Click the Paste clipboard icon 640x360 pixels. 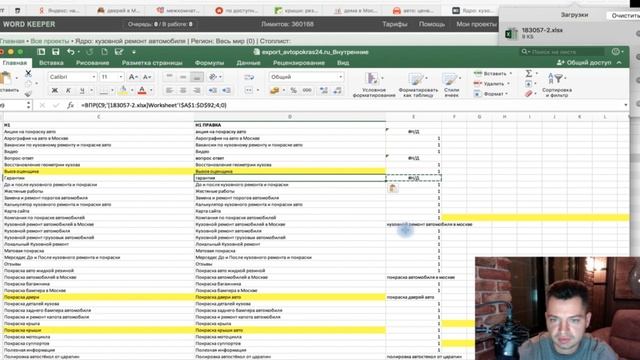pos(6,78)
